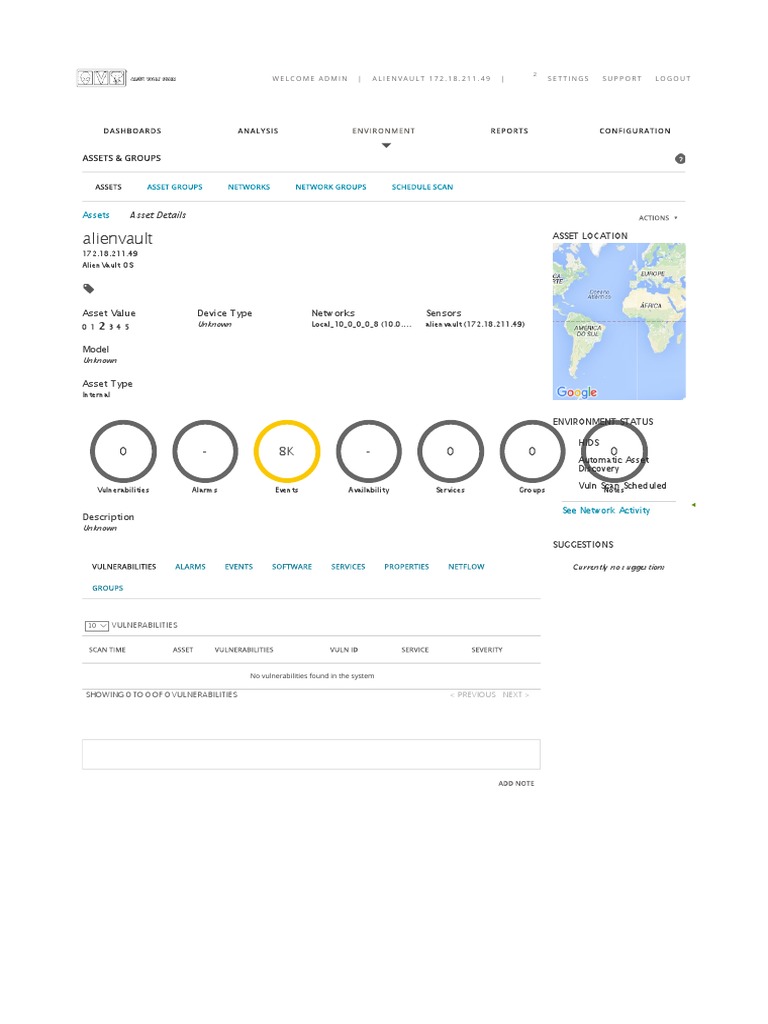Click the Add Note button
Image resolution: width=768 pixels, height=1024 pixels.
click(516, 784)
